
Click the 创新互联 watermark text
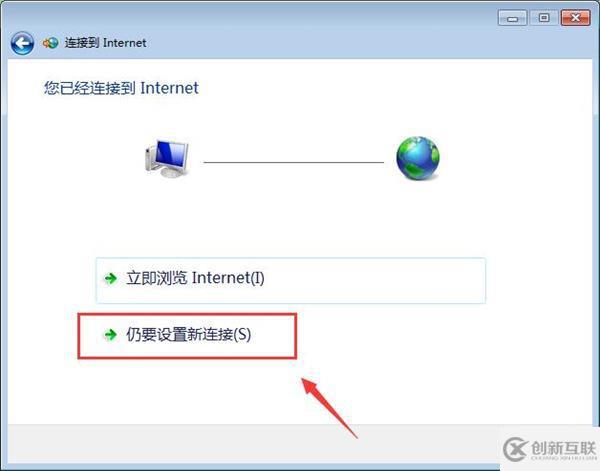tap(564, 448)
